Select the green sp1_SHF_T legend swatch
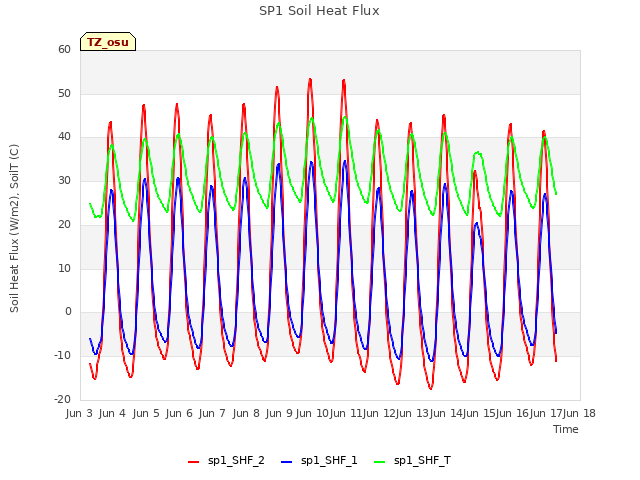 [x=380, y=462]
